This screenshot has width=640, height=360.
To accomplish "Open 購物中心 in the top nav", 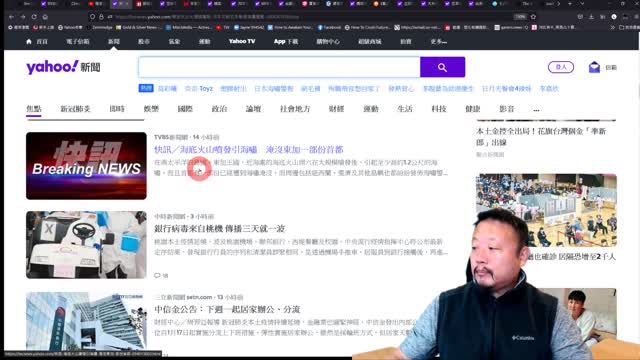I will [x=328, y=41].
